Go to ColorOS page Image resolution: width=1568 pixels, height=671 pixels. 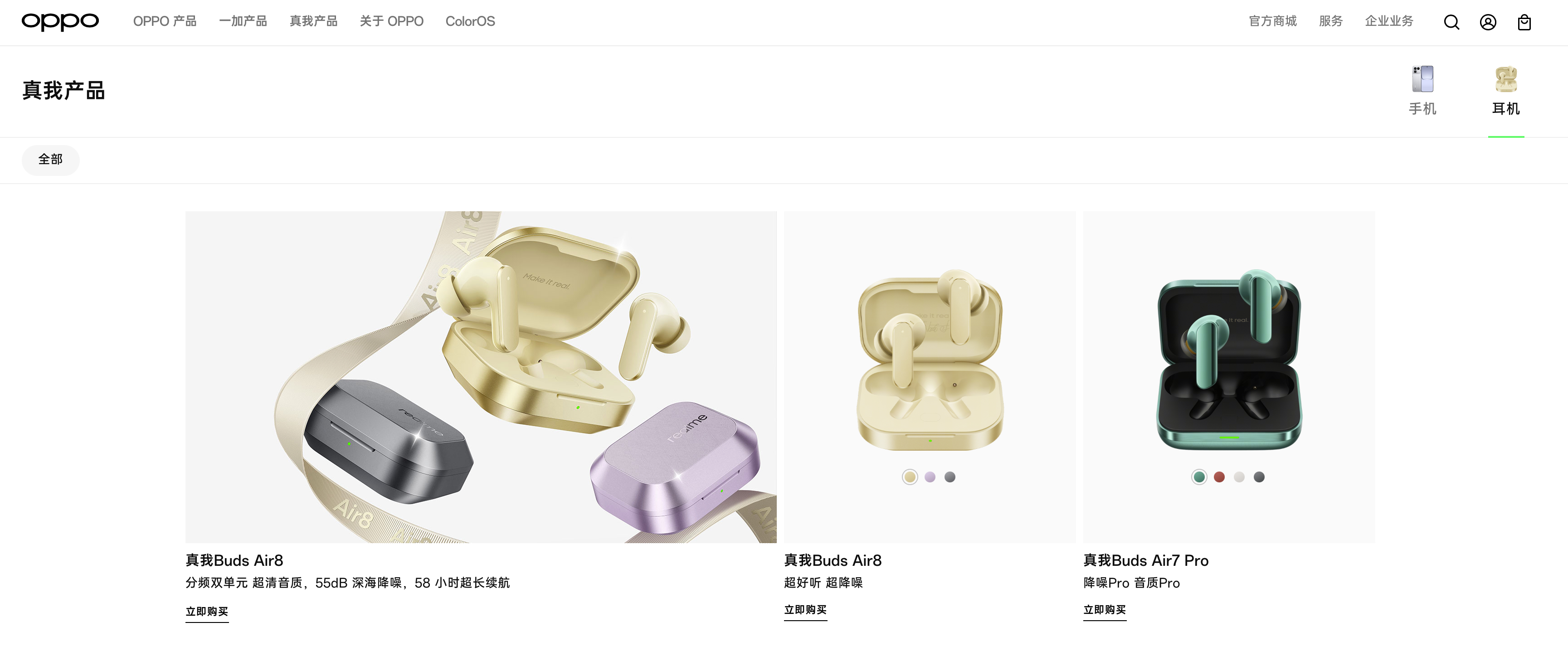pos(470,21)
